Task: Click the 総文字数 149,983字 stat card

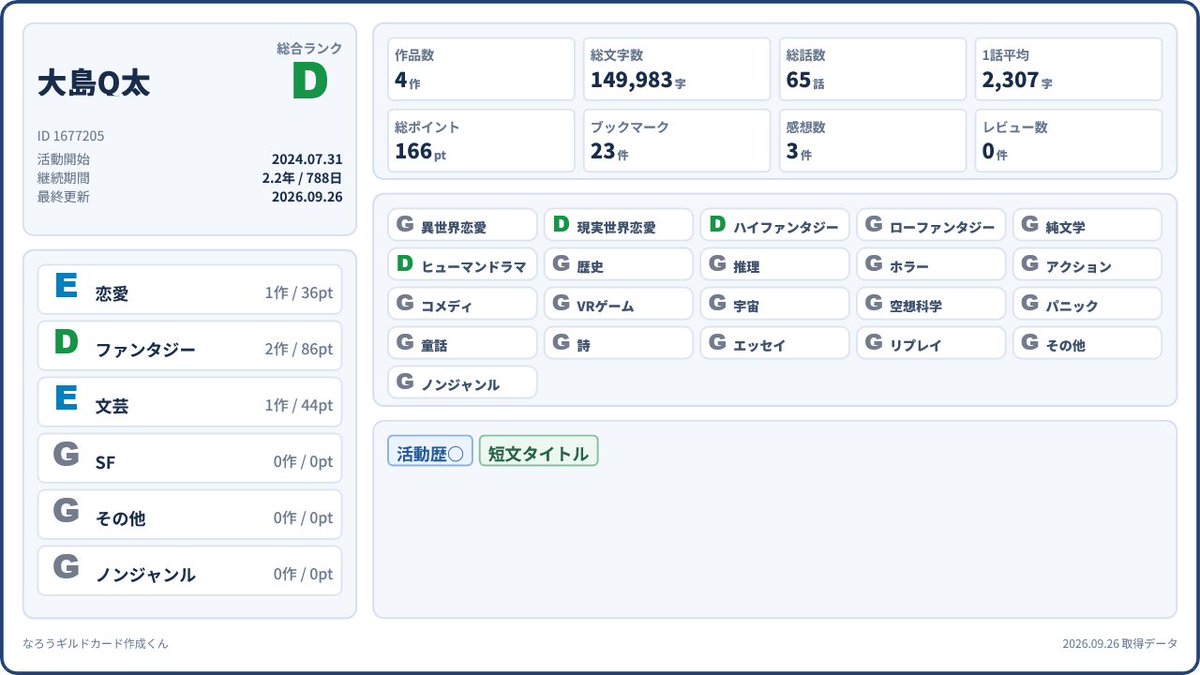Action: tap(677, 69)
